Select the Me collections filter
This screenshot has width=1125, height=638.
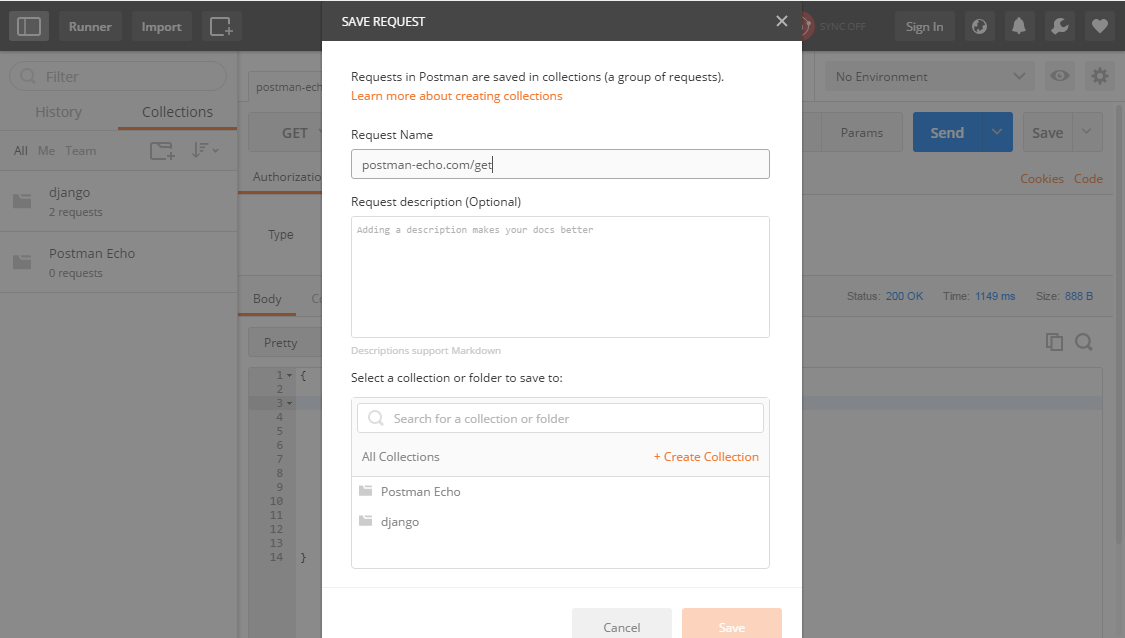(x=47, y=151)
